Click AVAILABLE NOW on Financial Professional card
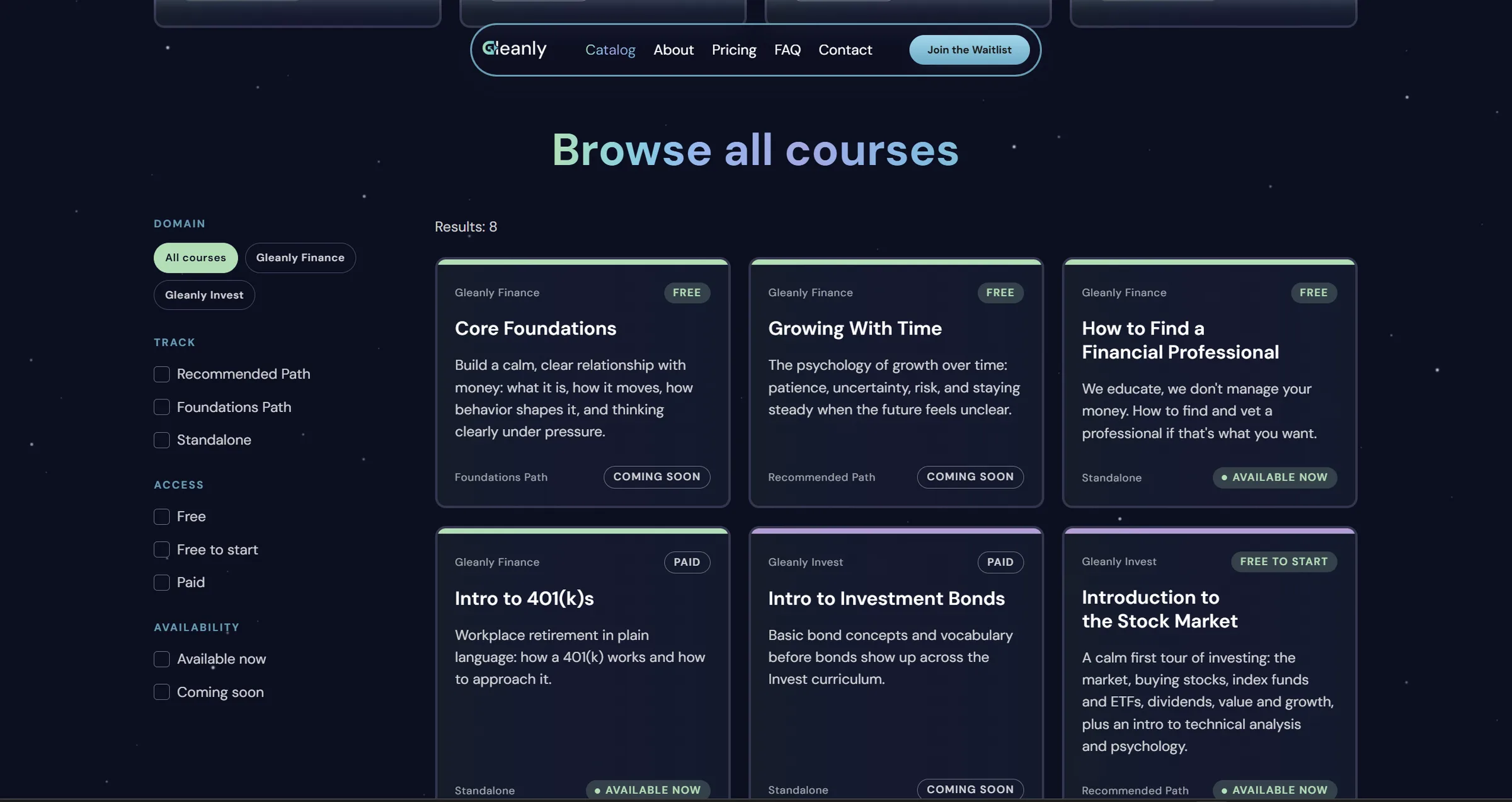The width and height of the screenshot is (1512, 802). 1274,478
